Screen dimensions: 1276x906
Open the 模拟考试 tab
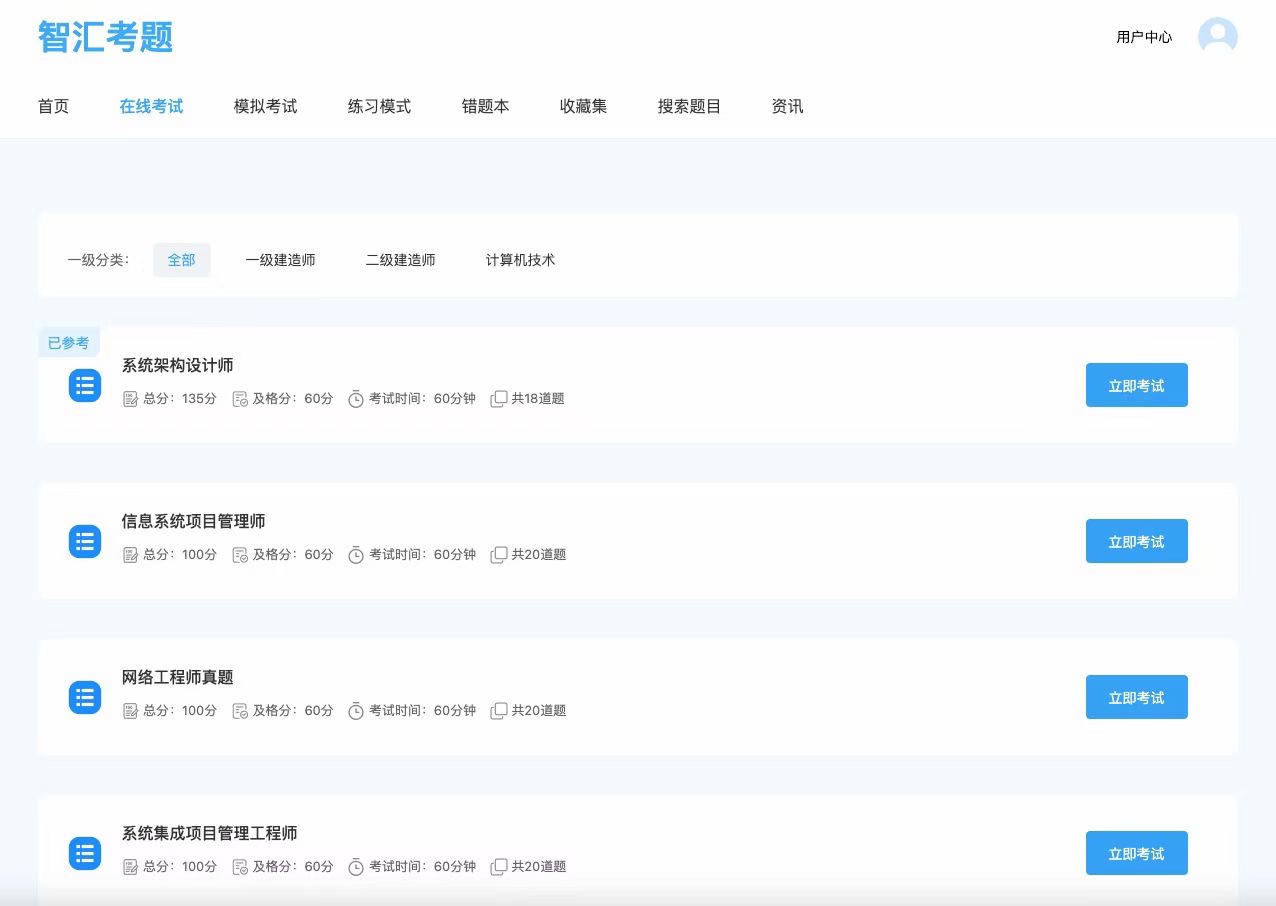coord(265,106)
